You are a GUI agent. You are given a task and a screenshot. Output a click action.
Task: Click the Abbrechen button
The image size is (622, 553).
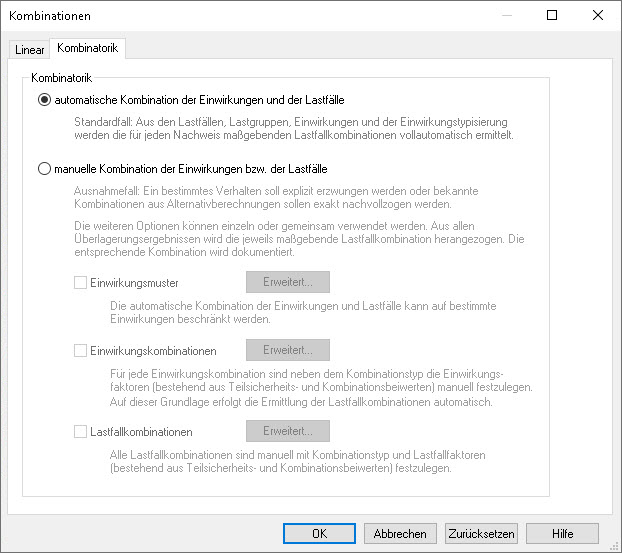(x=400, y=534)
